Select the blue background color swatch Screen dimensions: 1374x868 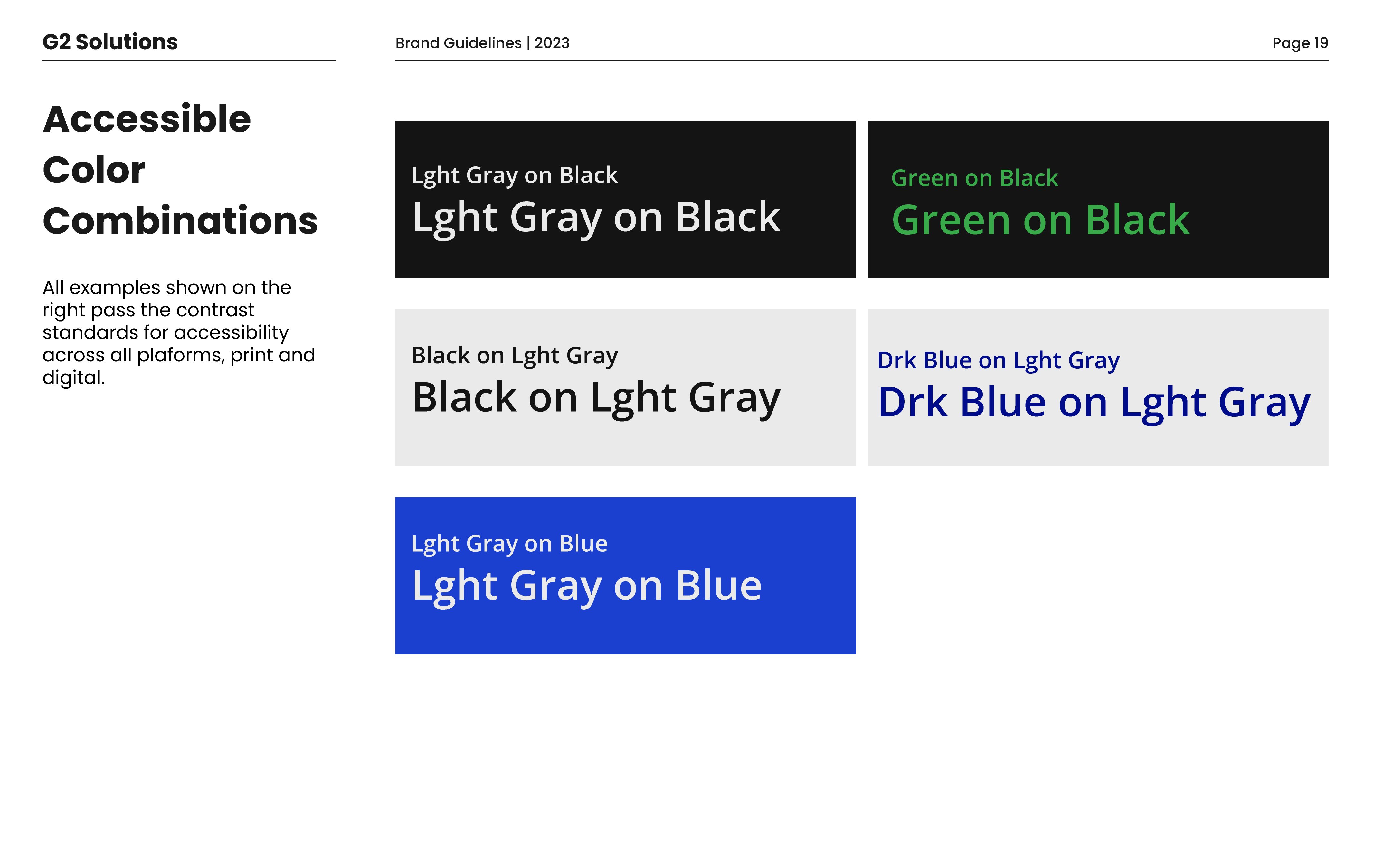click(x=625, y=633)
